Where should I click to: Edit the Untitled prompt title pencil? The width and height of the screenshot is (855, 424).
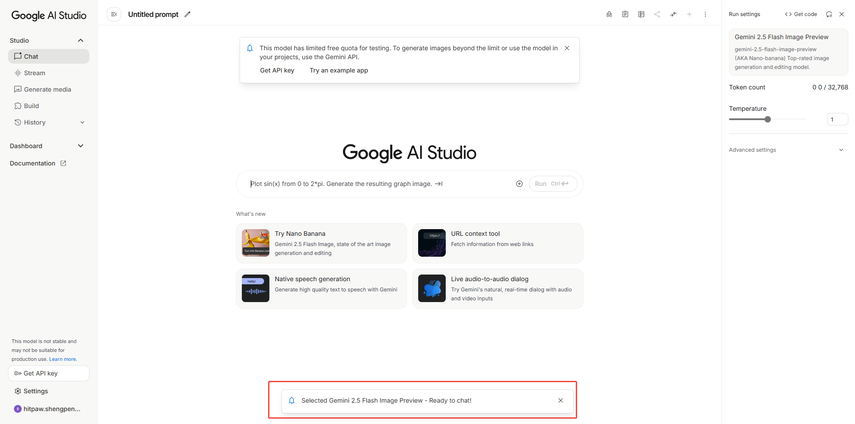coord(188,15)
